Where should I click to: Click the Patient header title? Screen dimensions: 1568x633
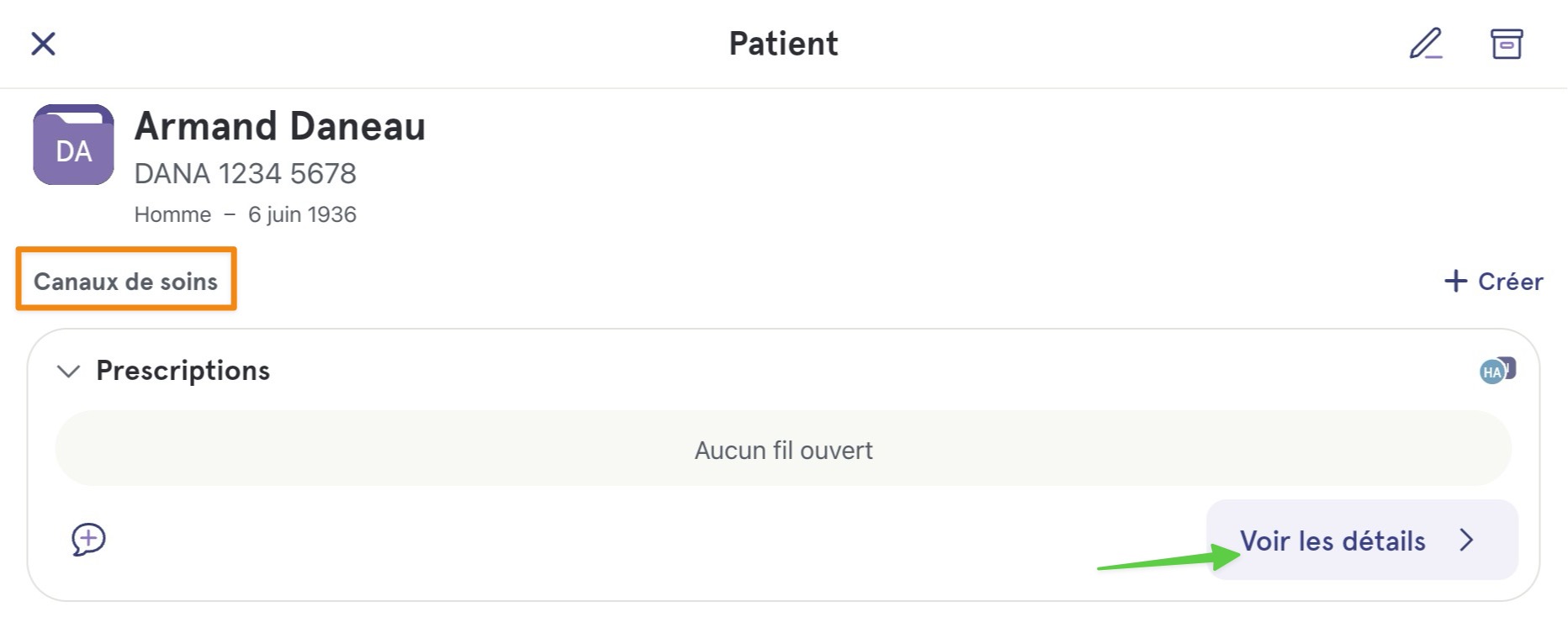pos(783,44)
